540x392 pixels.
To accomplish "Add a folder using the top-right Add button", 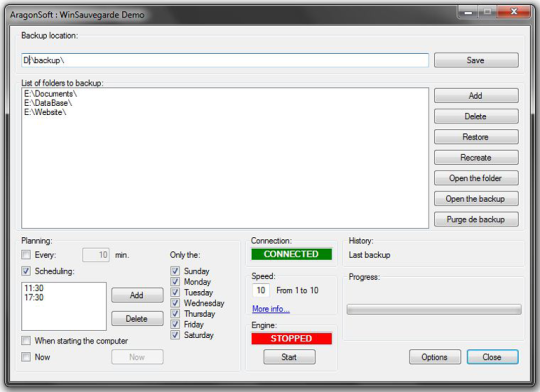I will click(x=476, y=96).
